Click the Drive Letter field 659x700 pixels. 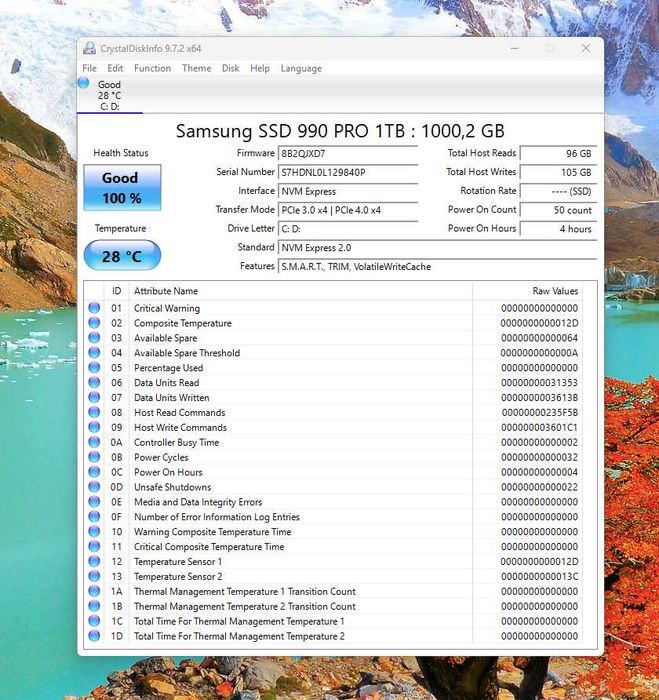[x=348, y=229]
